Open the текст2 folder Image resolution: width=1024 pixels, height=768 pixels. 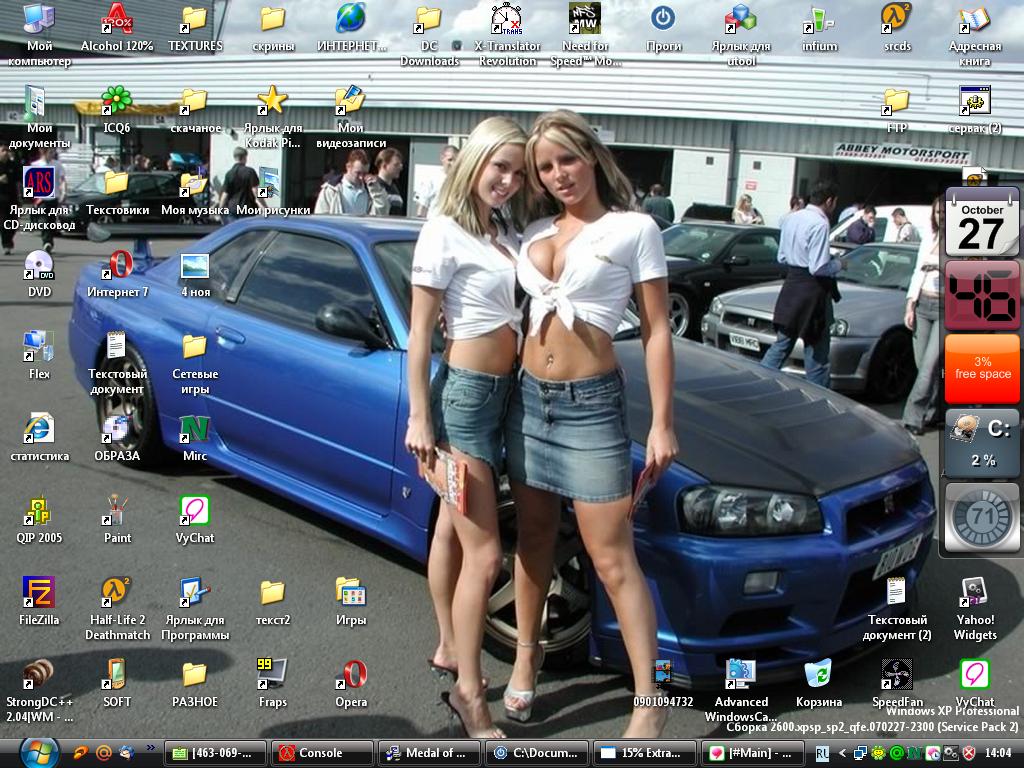[x=272, y=593]
